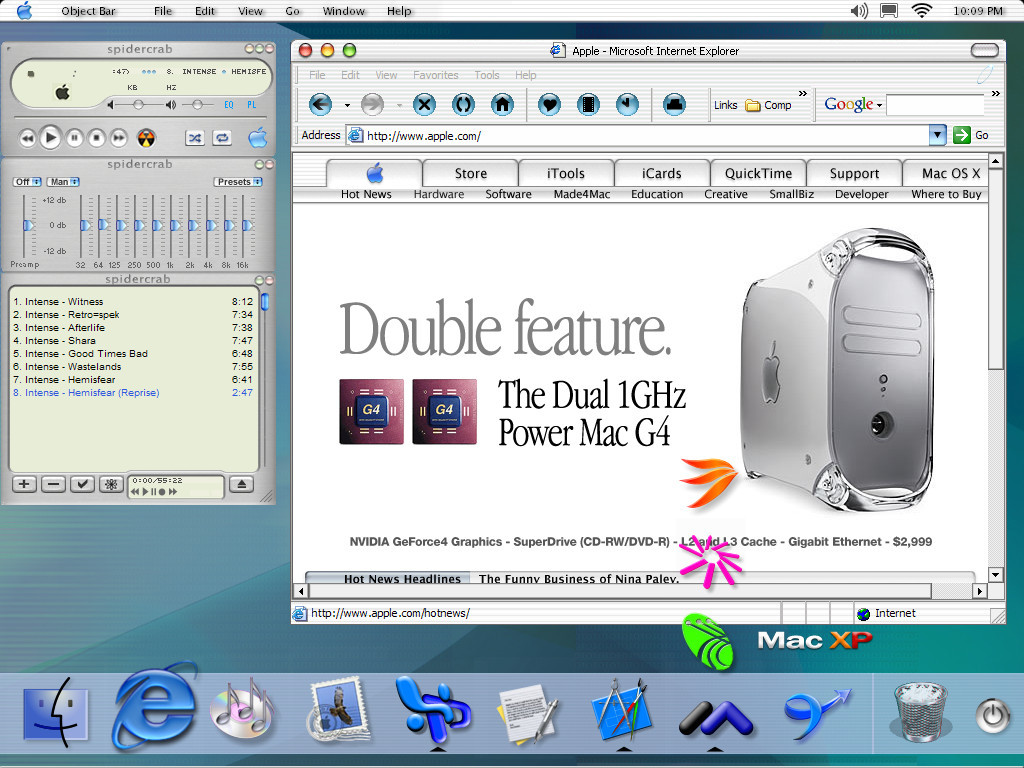This screenshot has width=1024, height=768.
Task: Toggle the equalizer Off switch
Action: tap(27, 182)
